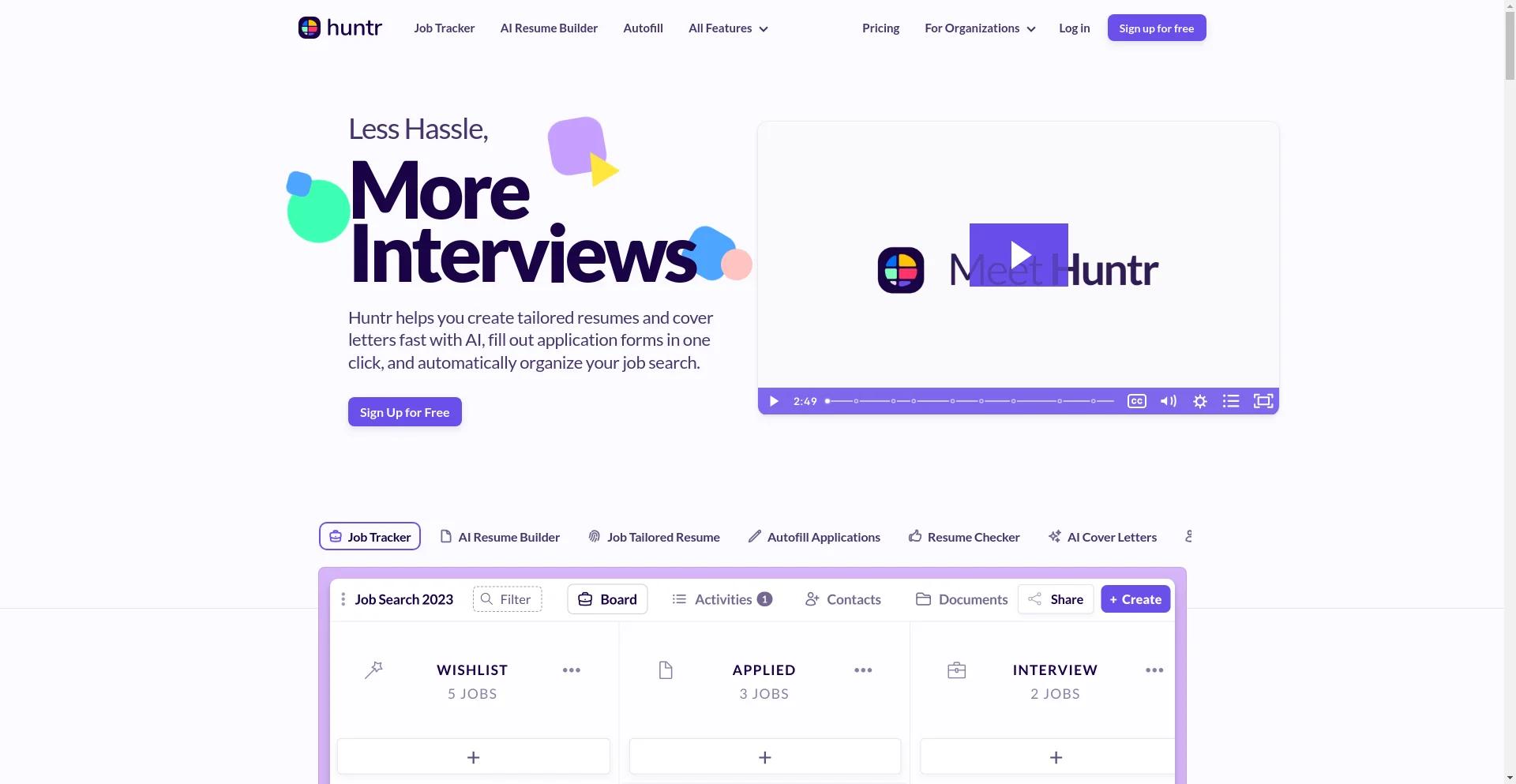Select the Job Tailored Resume tab
The image size is (1516, 784).
654,537
